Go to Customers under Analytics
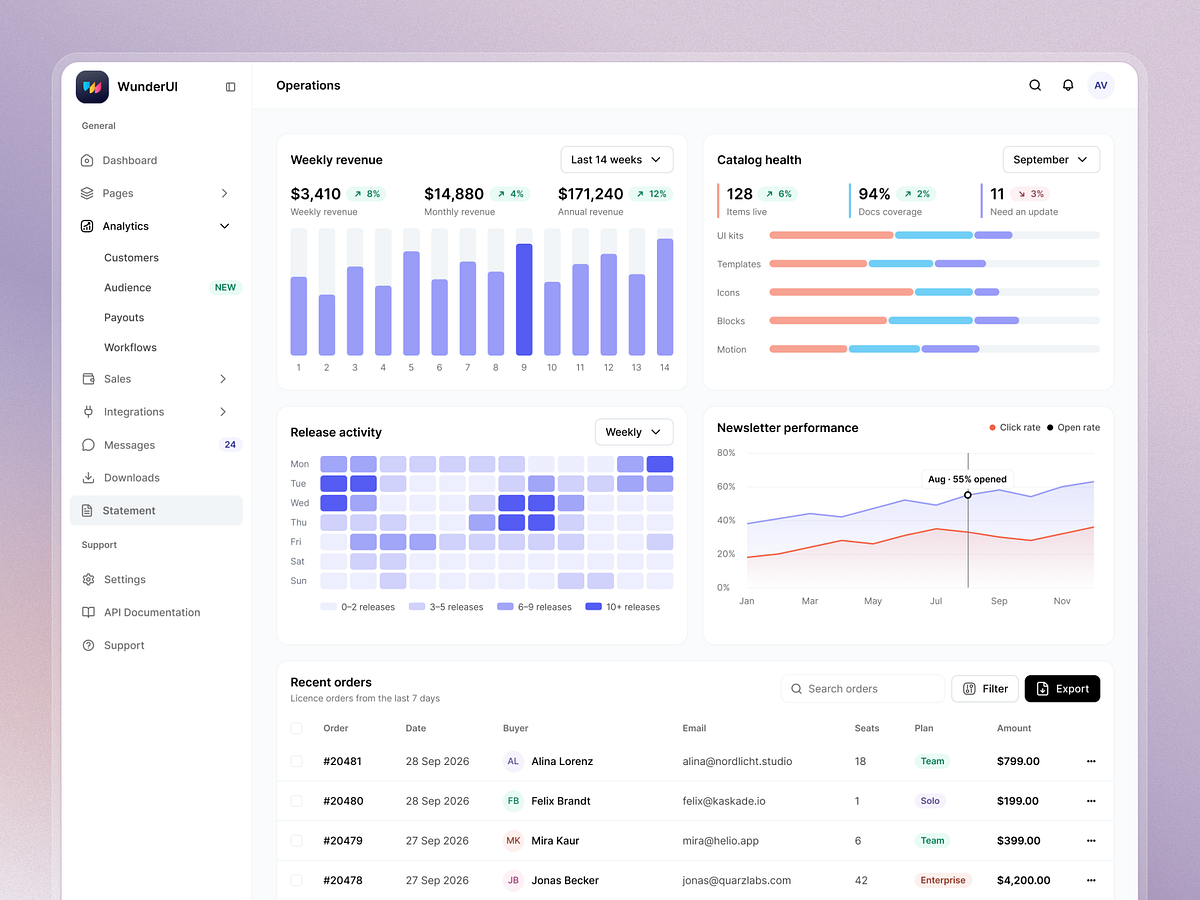 (131, 258)
